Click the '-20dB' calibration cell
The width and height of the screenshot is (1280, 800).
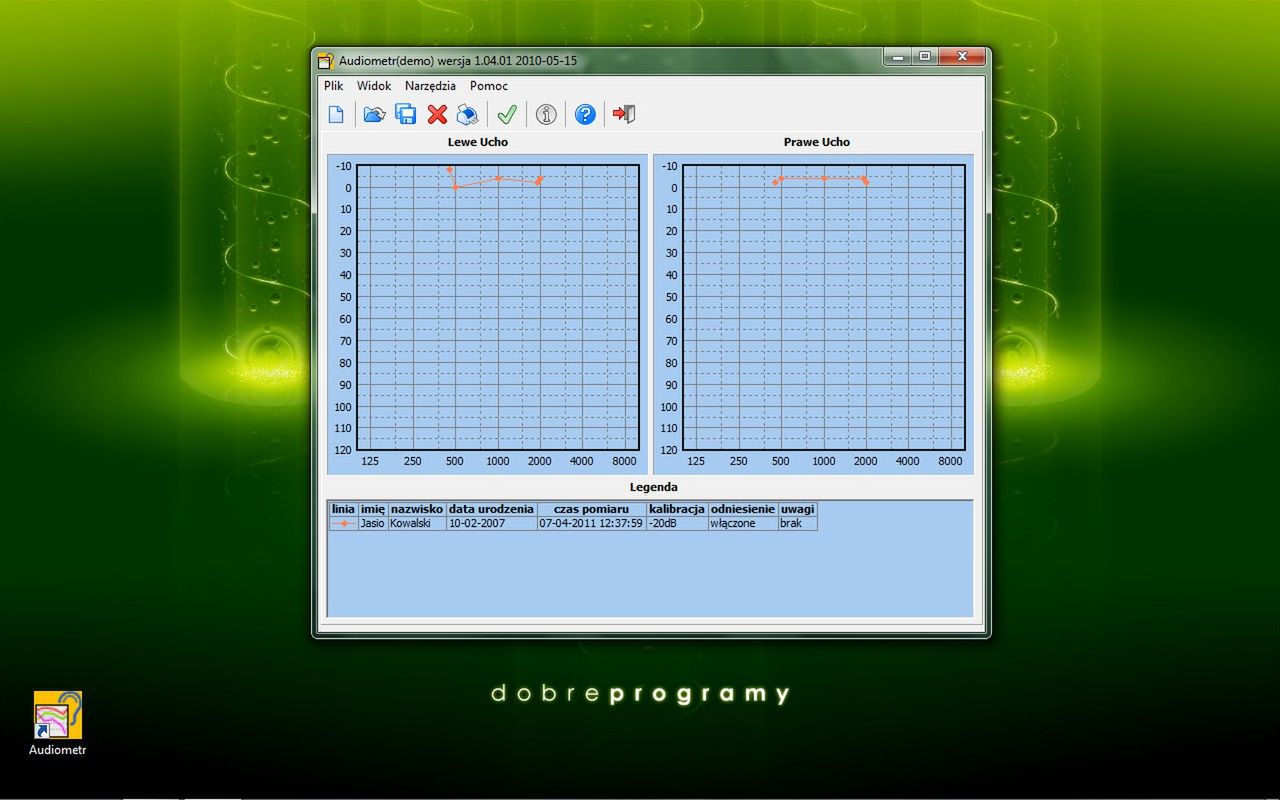(x=677, y=523)
